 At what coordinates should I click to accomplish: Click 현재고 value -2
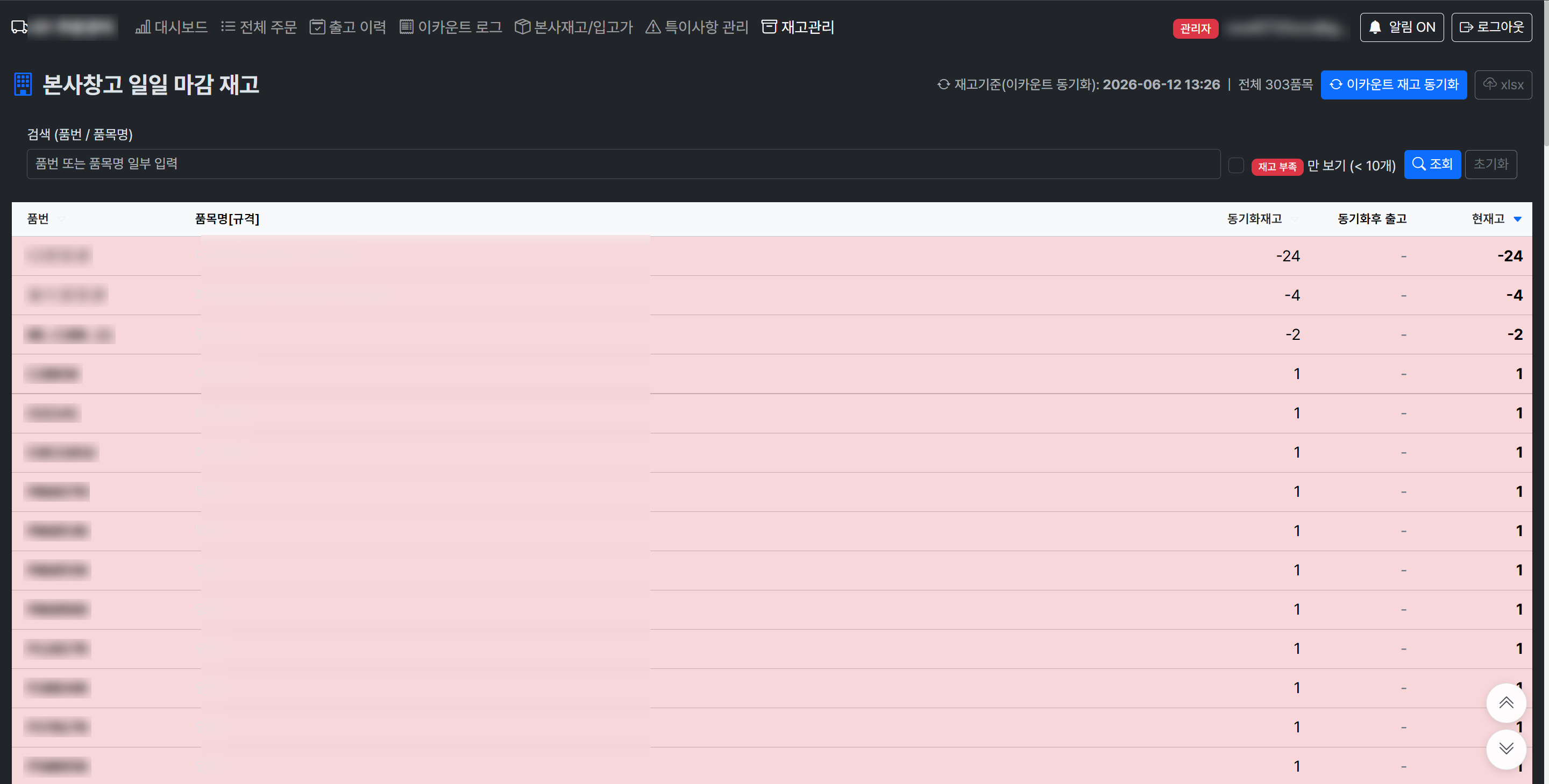click(x=1515, y=335)
